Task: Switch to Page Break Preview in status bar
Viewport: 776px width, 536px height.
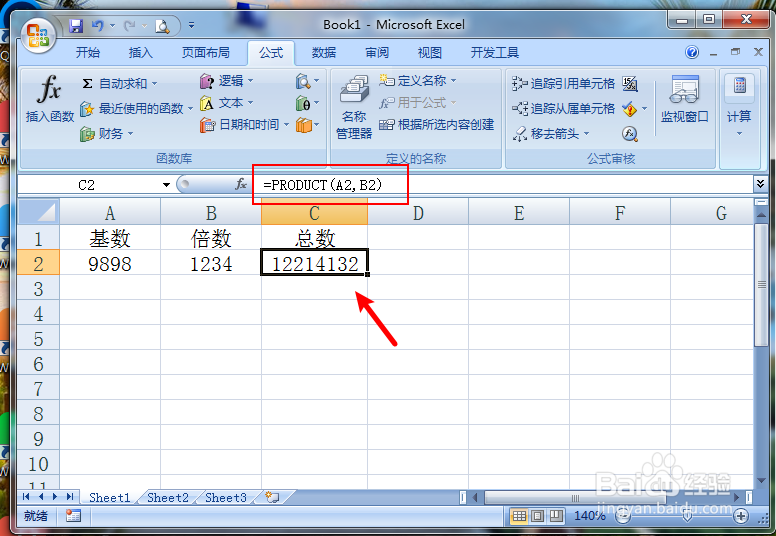Action: [x=556, y=517]
